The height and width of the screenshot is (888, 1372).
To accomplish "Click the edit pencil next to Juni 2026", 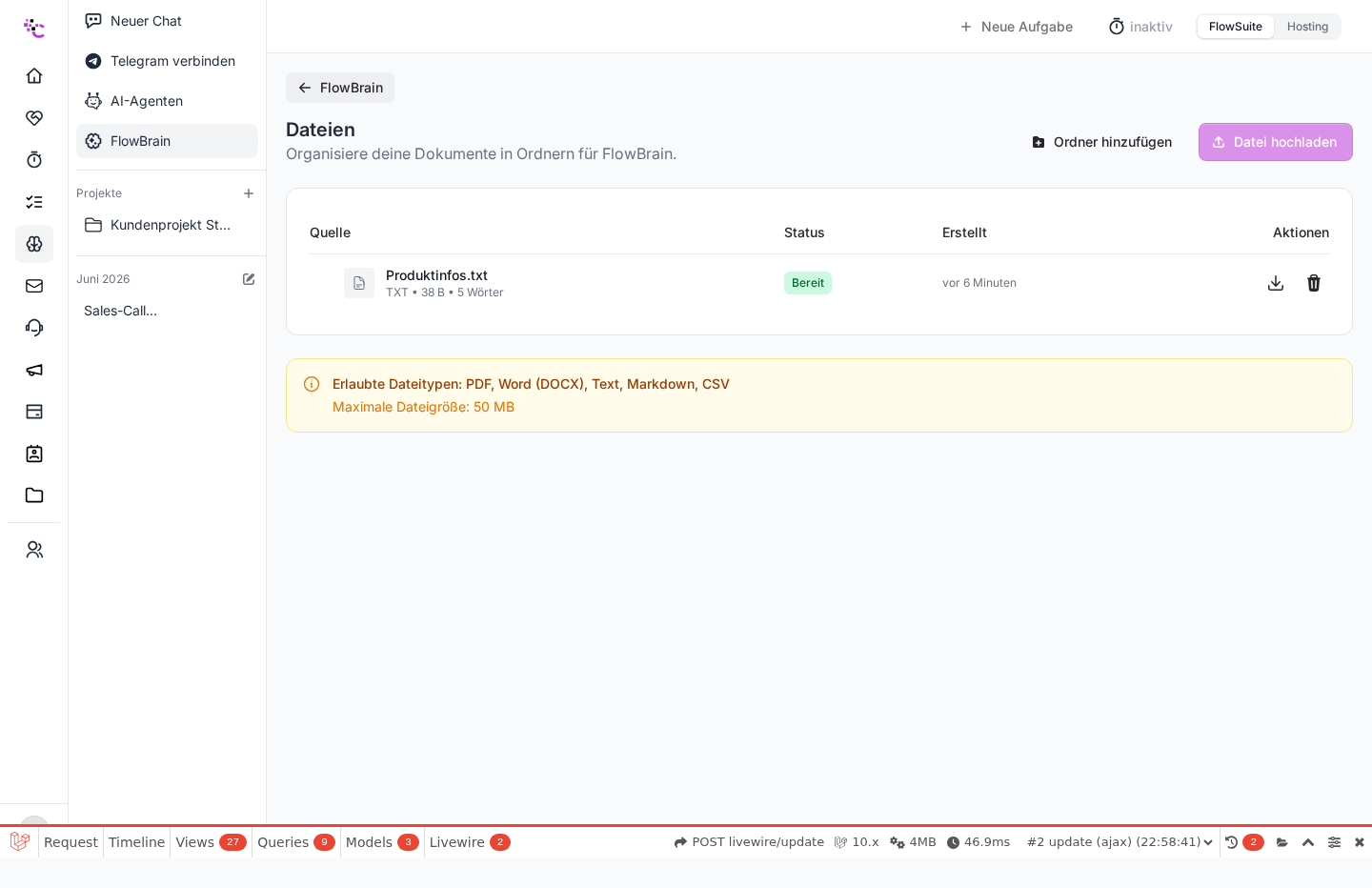I will [x=249, y=279].
